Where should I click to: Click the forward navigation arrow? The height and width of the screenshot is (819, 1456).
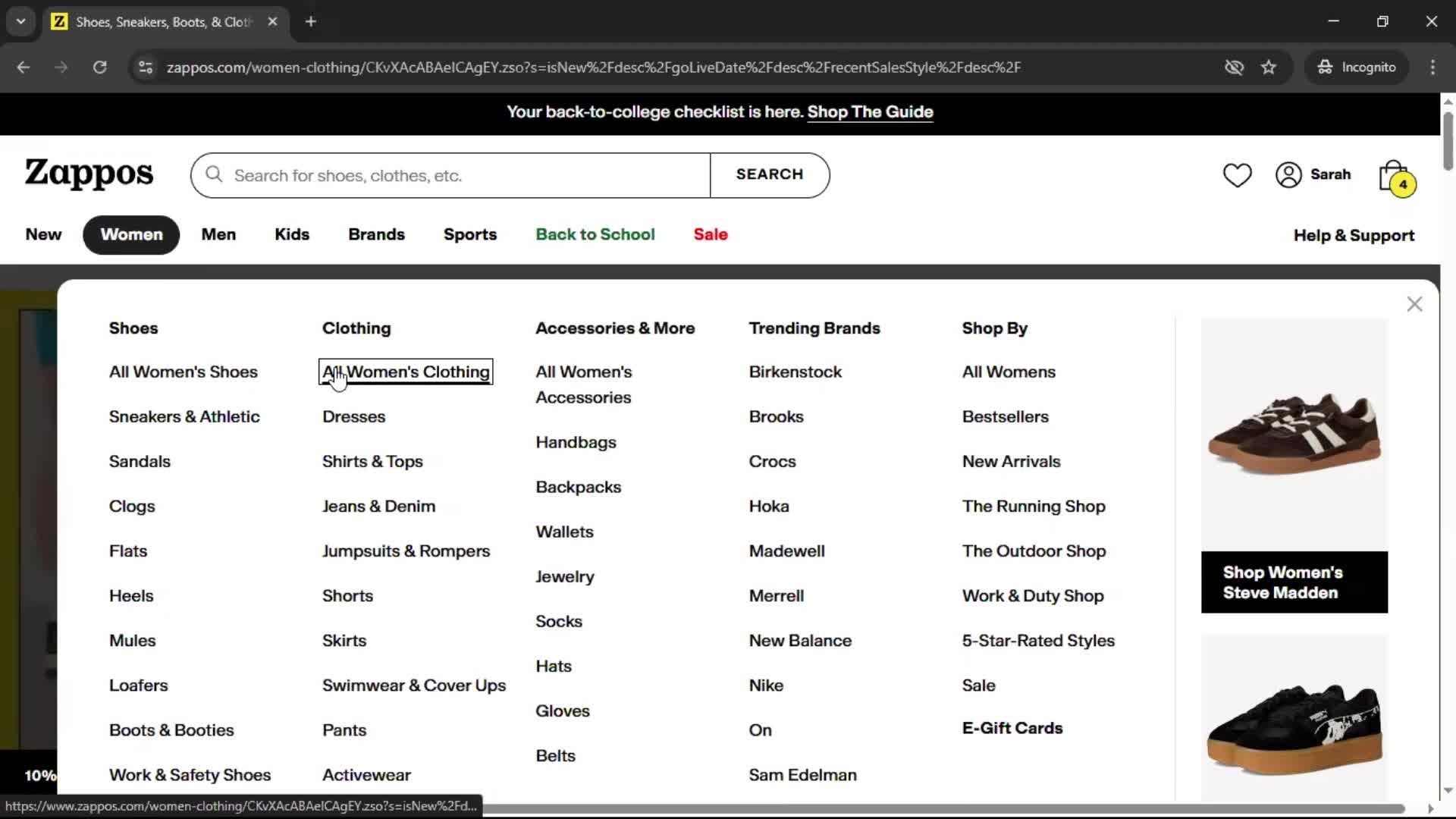click(x=61, y=67)
